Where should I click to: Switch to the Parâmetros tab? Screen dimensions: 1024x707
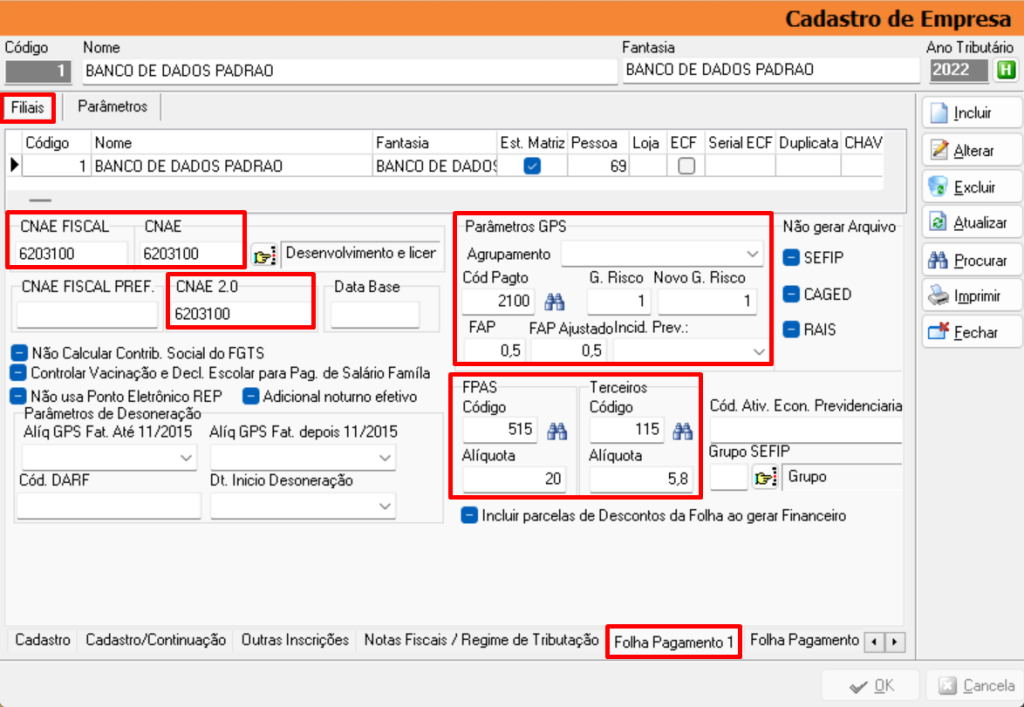[x=112, y=106]
